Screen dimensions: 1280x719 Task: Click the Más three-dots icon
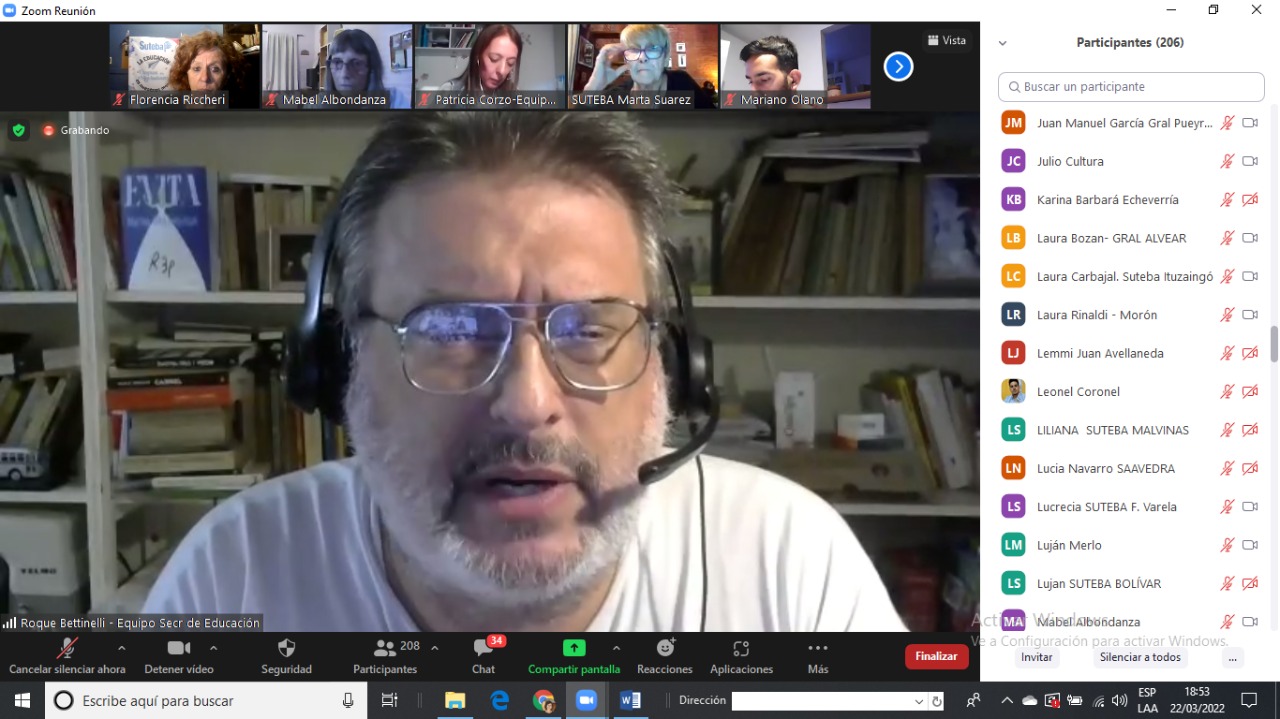tap(818, 648)
